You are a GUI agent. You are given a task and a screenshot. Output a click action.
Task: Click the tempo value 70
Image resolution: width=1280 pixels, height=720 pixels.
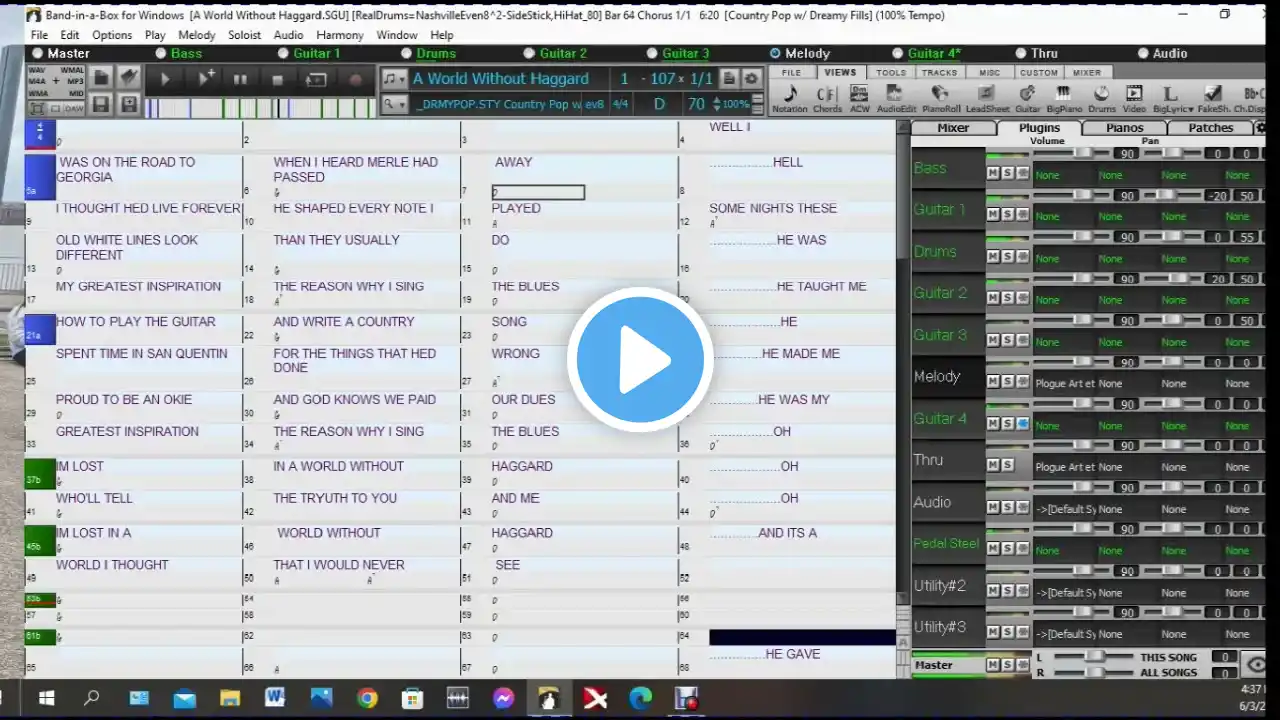696,104
